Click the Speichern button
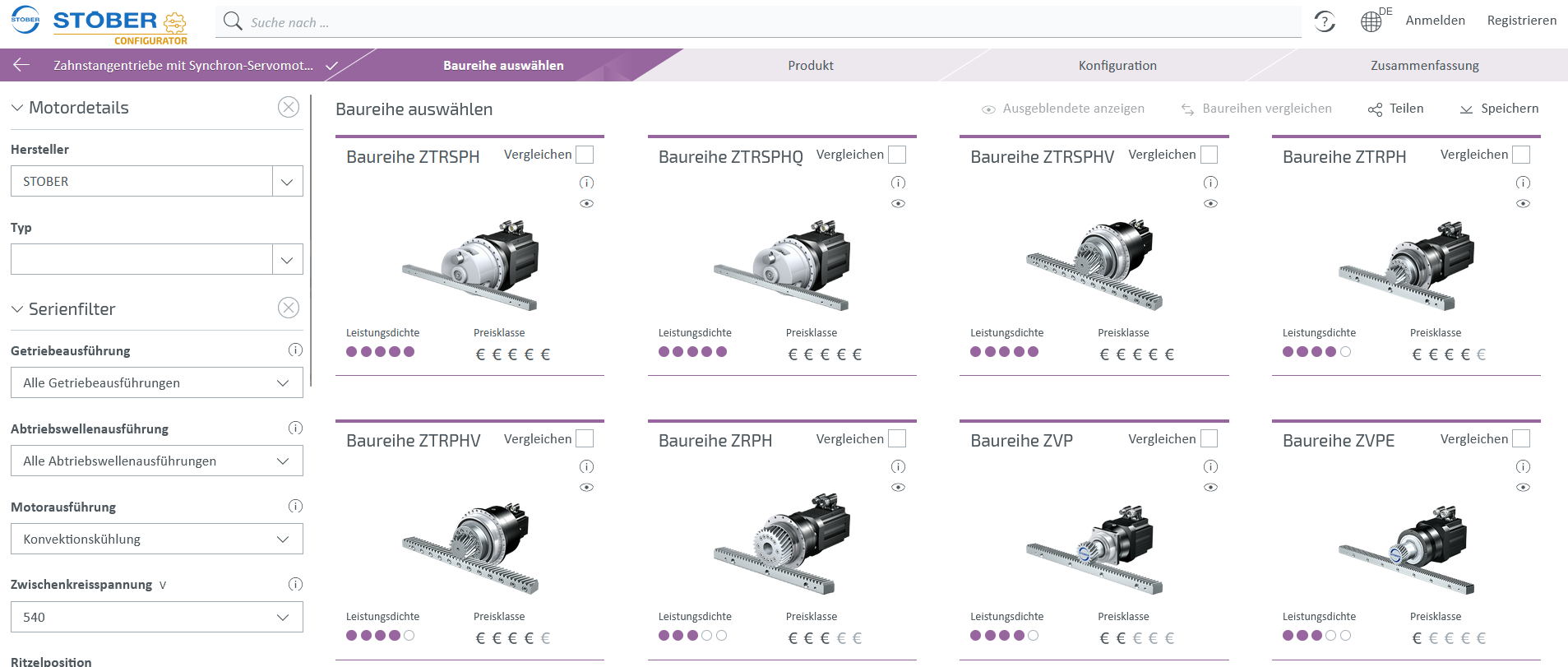 [1499, 109]
